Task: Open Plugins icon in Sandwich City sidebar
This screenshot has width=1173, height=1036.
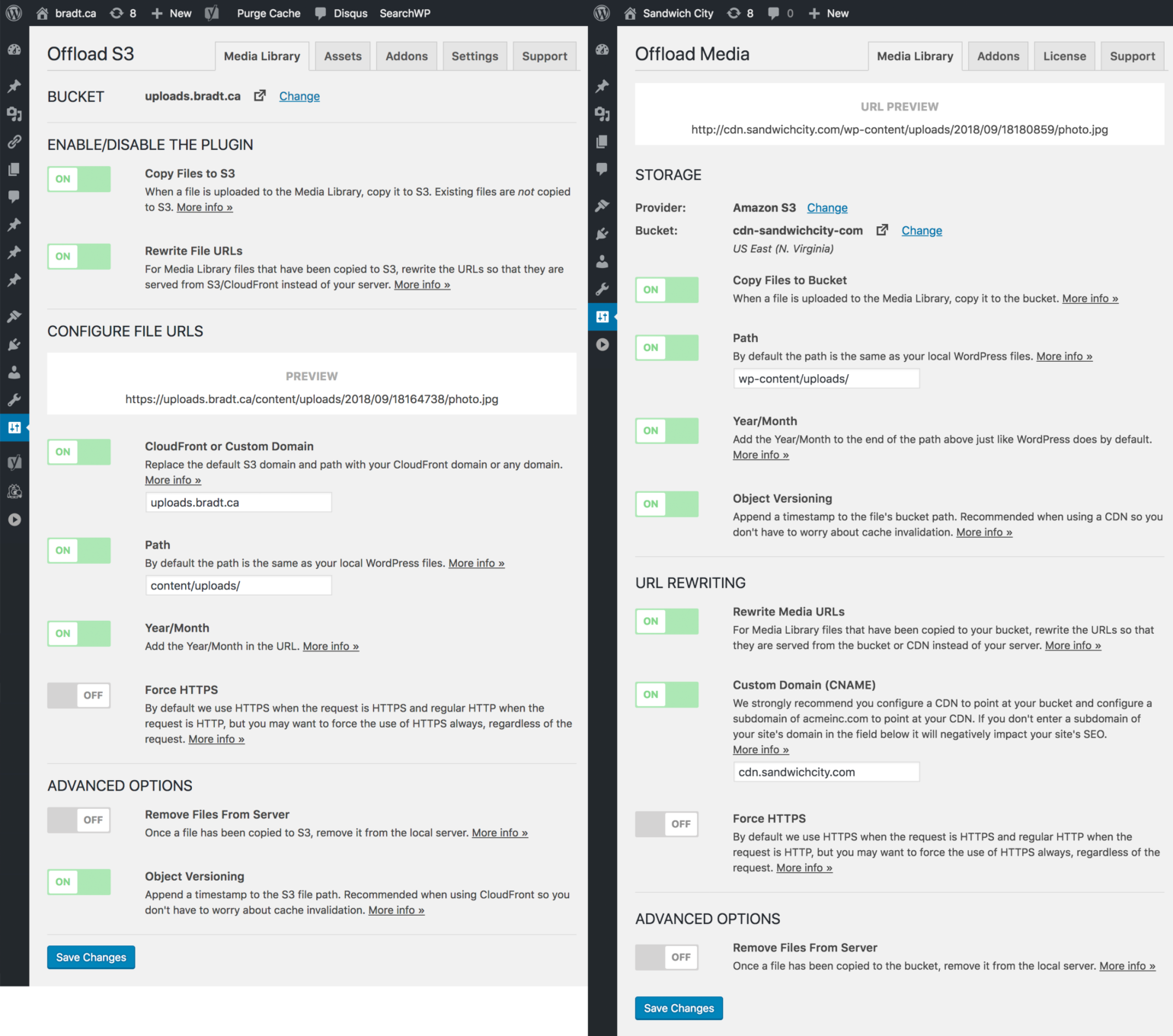Action: 602,234
